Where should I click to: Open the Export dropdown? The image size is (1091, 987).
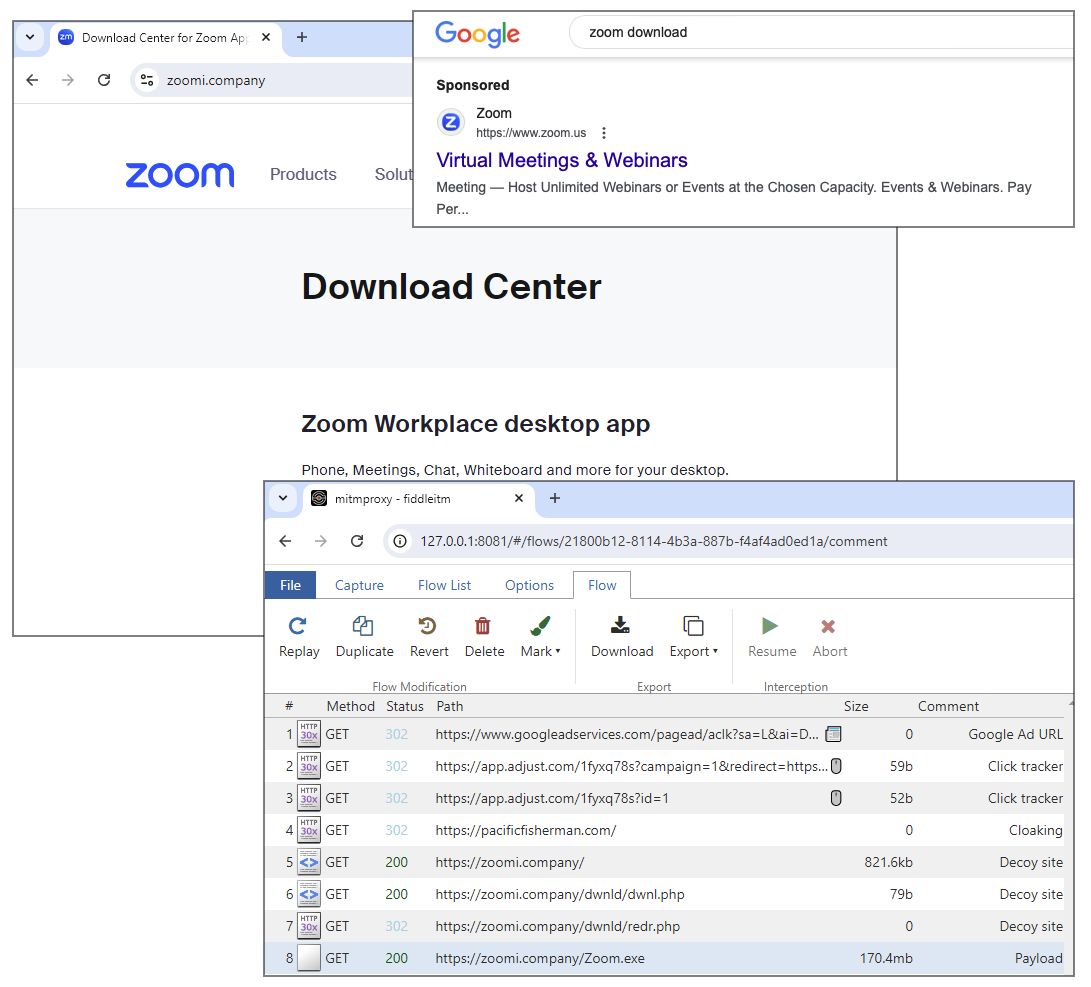click(x=693, y=637)
